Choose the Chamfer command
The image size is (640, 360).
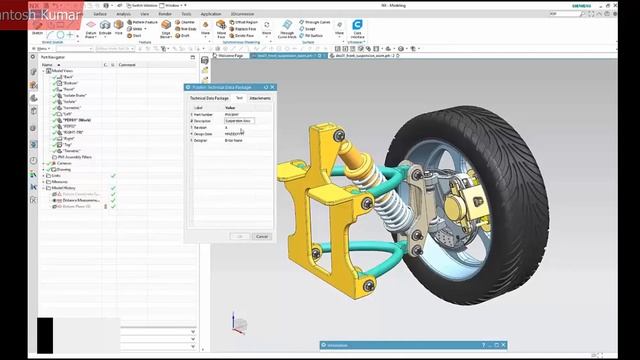(185, 22)
